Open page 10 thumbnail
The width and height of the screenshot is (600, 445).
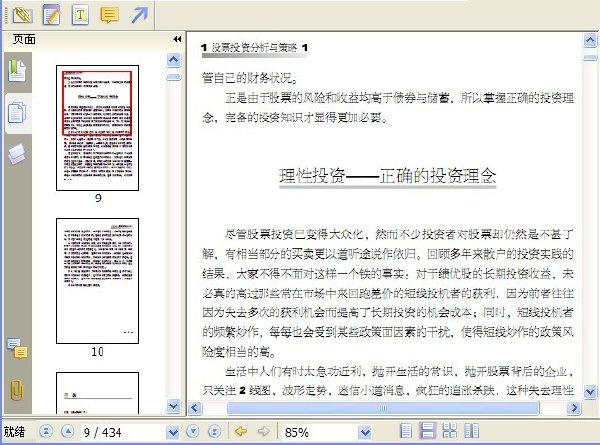click(x=97, y=281)
